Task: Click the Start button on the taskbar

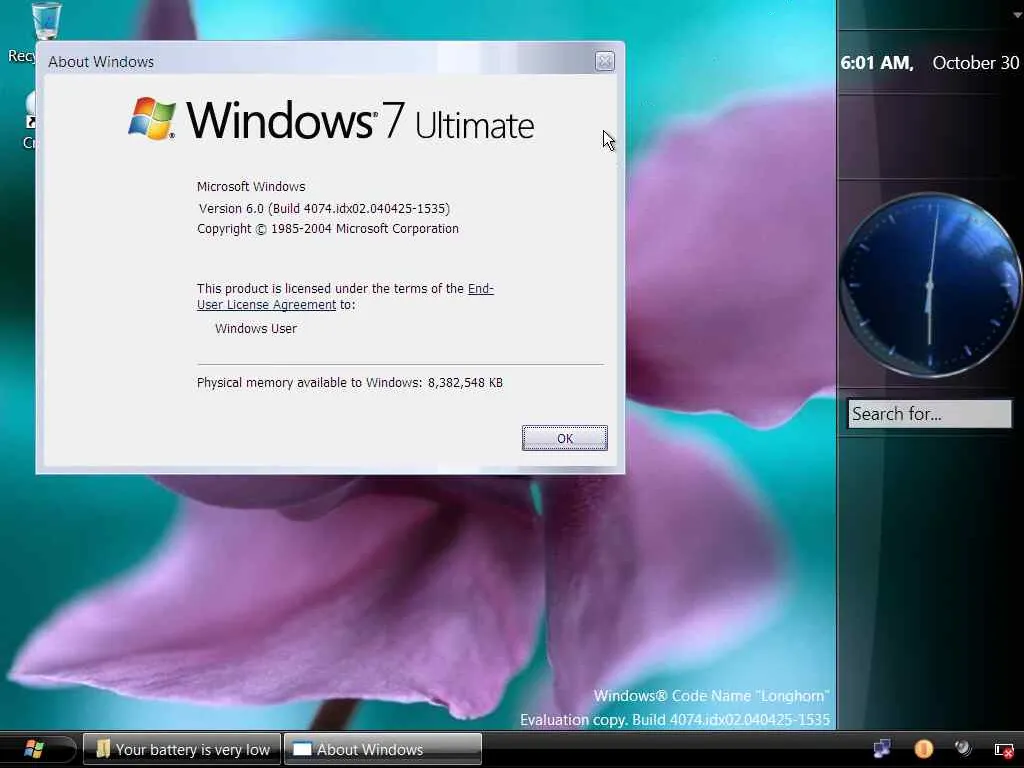Action: [35, 749]
